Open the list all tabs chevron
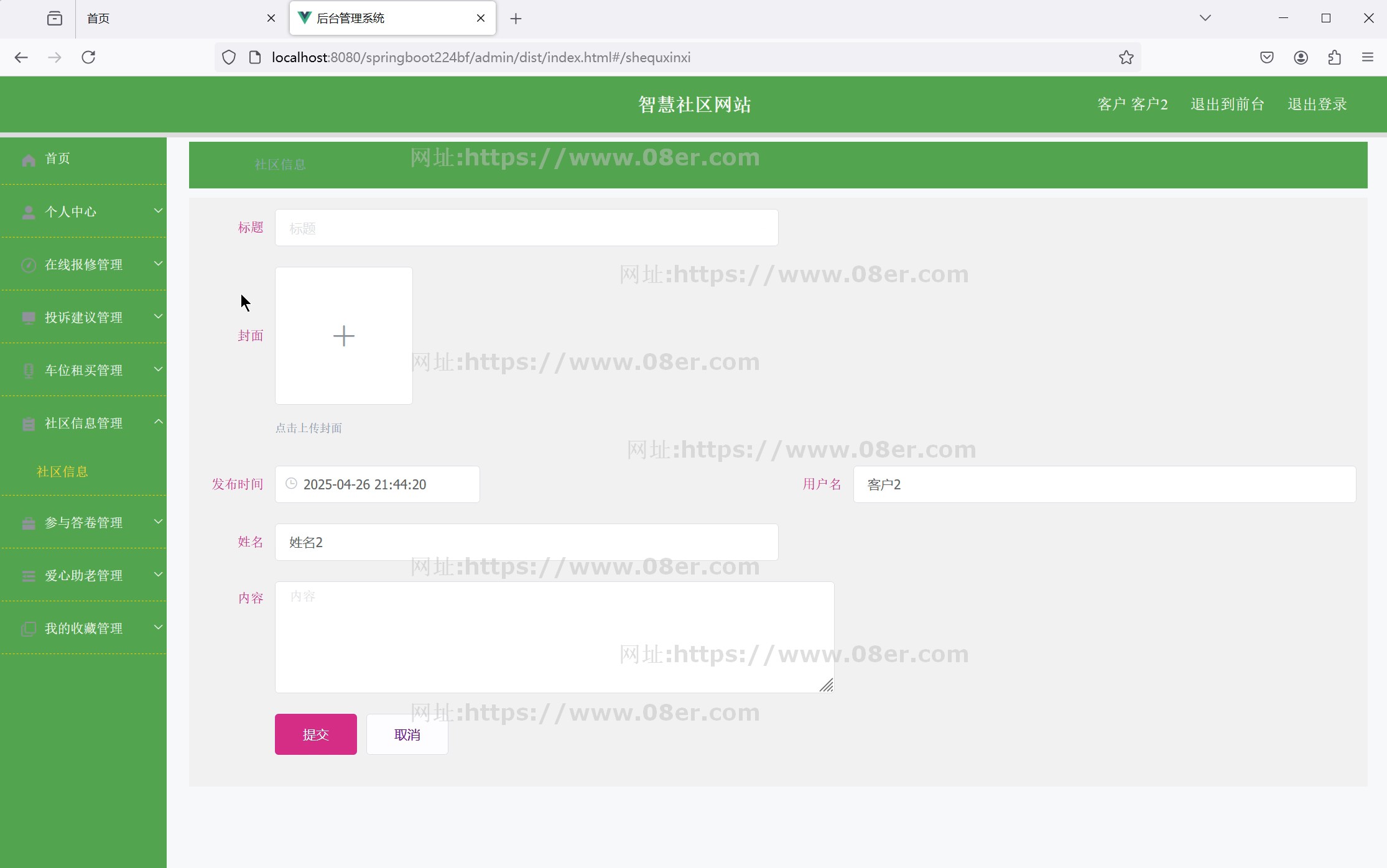Image resolution: width=1387 pixels, height=868 pixels. (x=1205, y=18)
